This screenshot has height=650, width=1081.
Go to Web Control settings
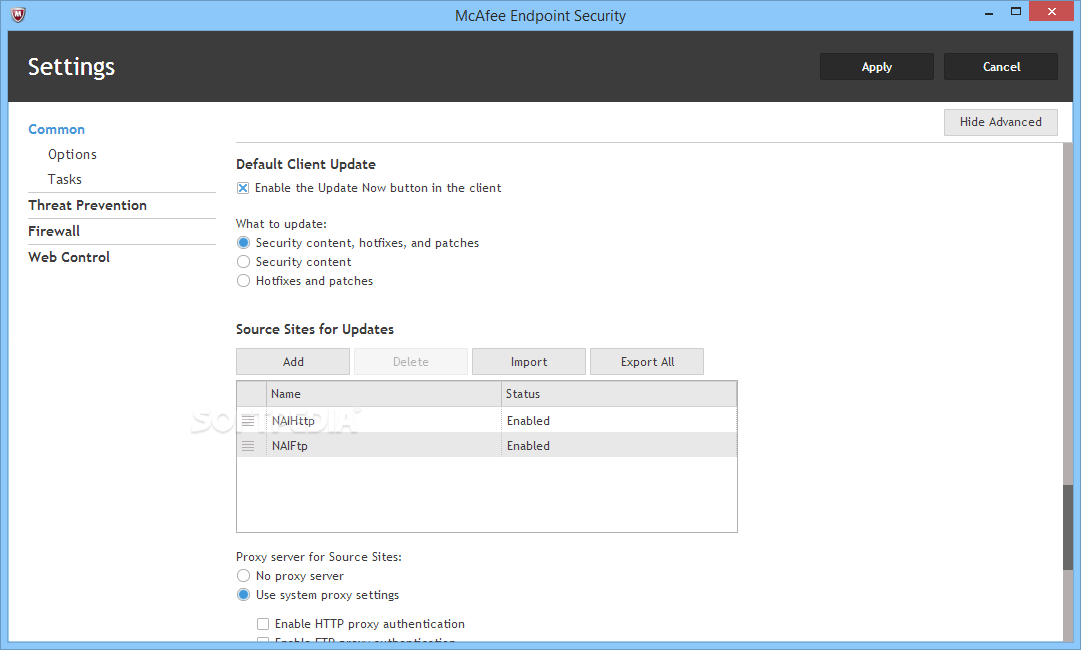coord(69,257)
